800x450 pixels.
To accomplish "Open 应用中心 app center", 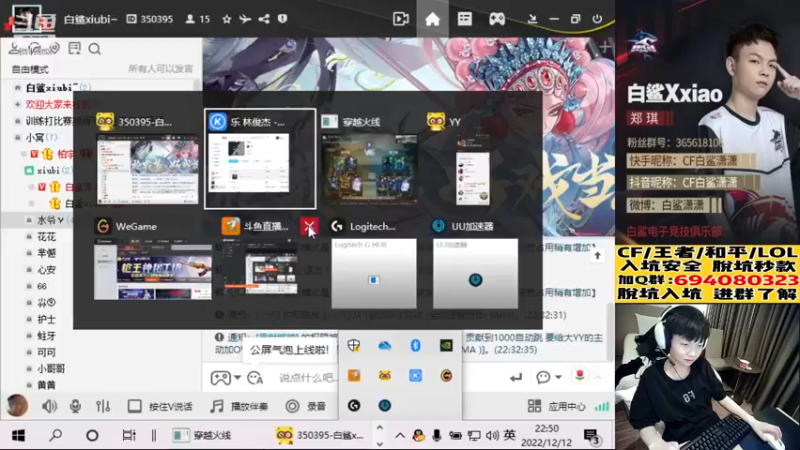I will click(x=557, y=406).
